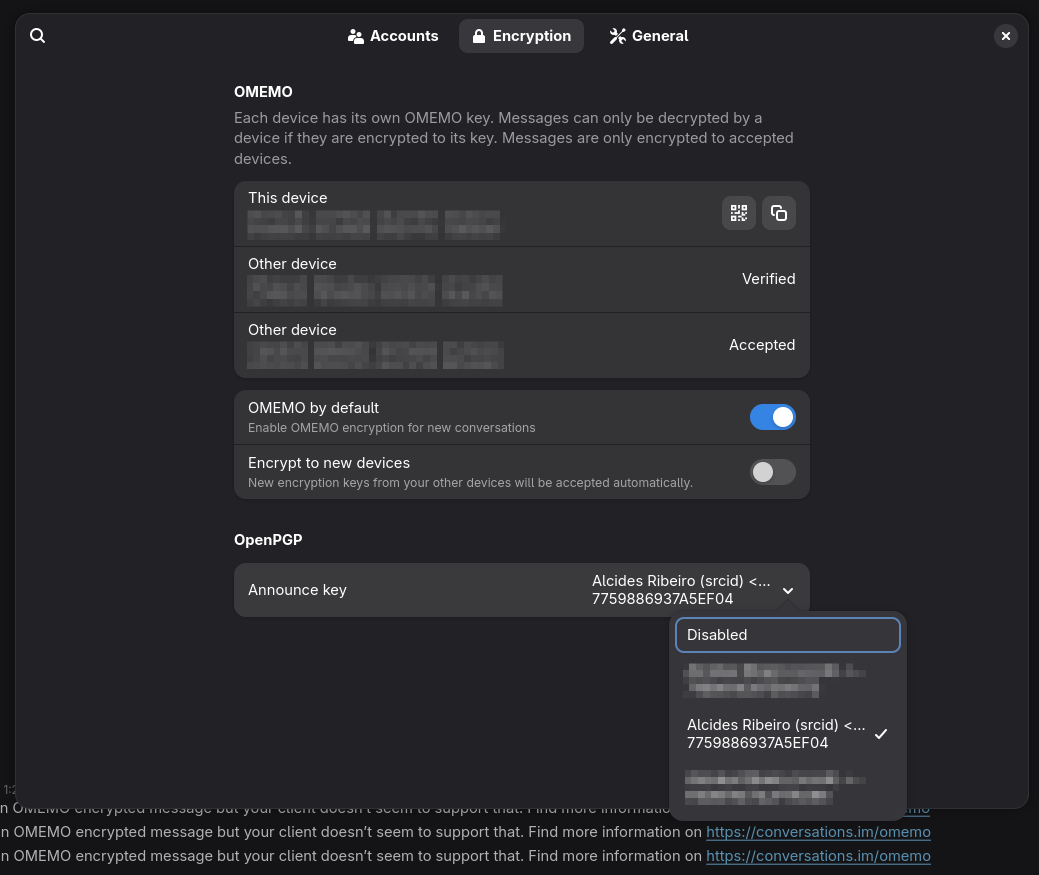Select the This device row

pyautogui.click(x=522, y=214)
